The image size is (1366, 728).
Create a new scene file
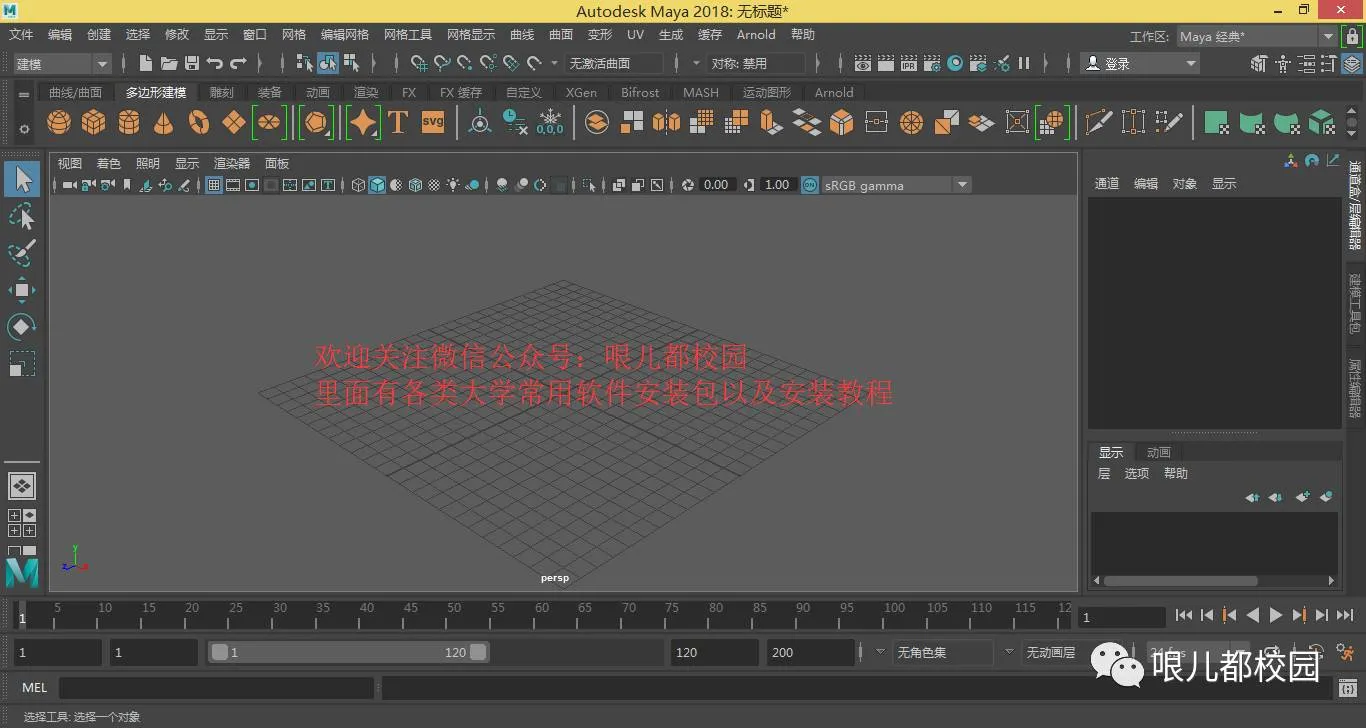point(146,63)
